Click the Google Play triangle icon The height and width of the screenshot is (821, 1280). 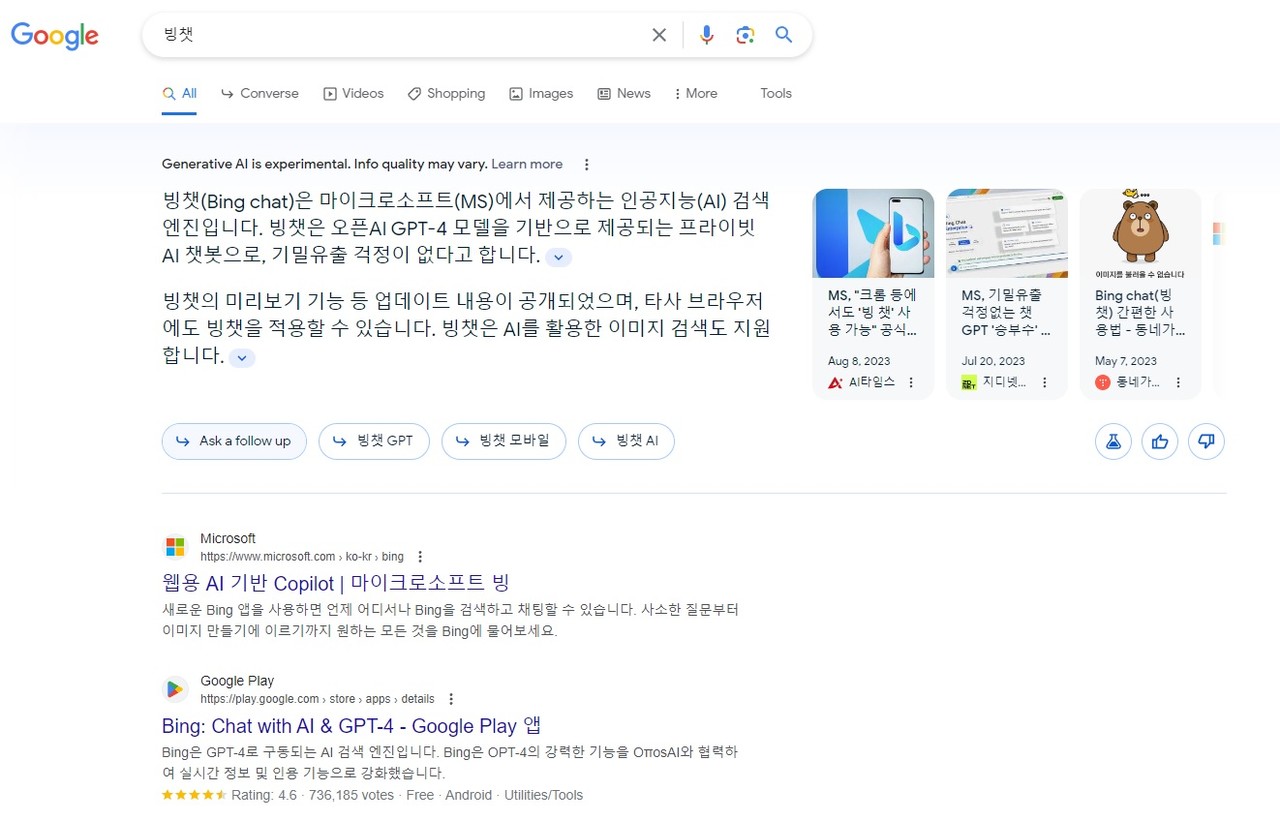(175, 689)
